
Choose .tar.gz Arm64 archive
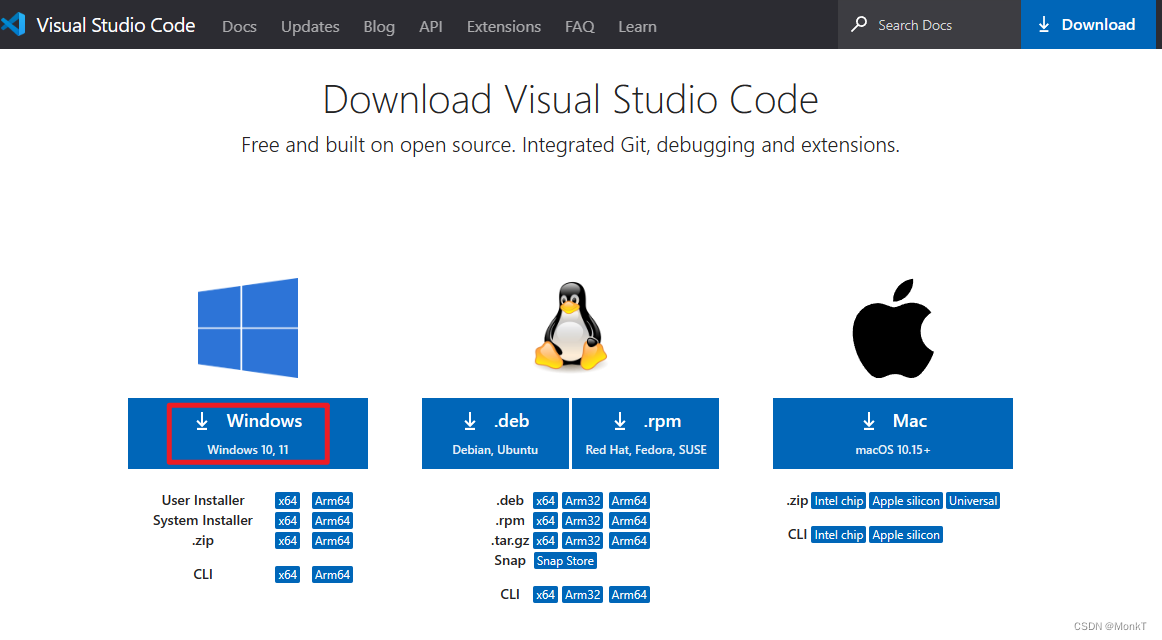click(629, 541)
